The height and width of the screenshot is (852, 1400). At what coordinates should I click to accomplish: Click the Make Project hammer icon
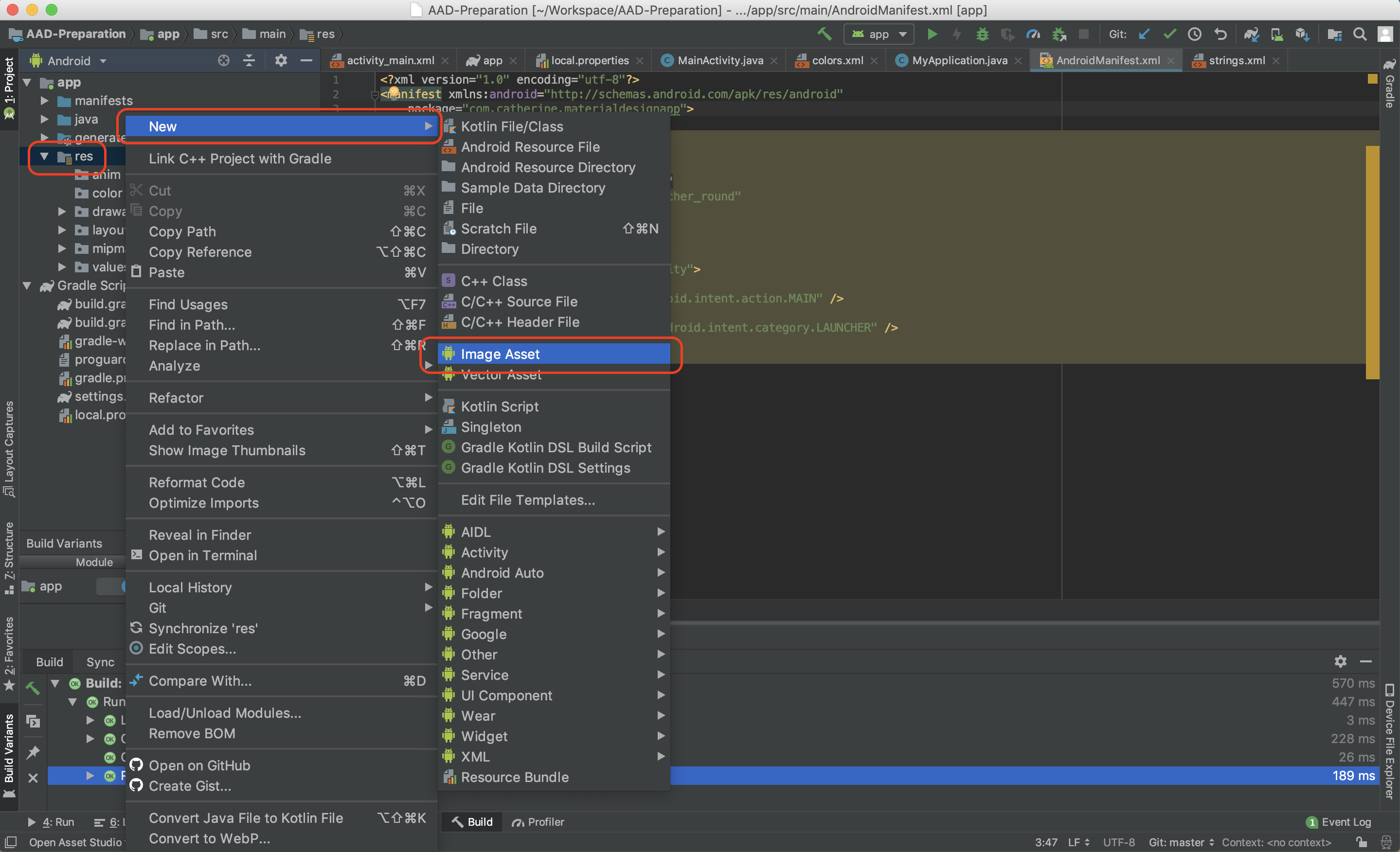(824, 34)
